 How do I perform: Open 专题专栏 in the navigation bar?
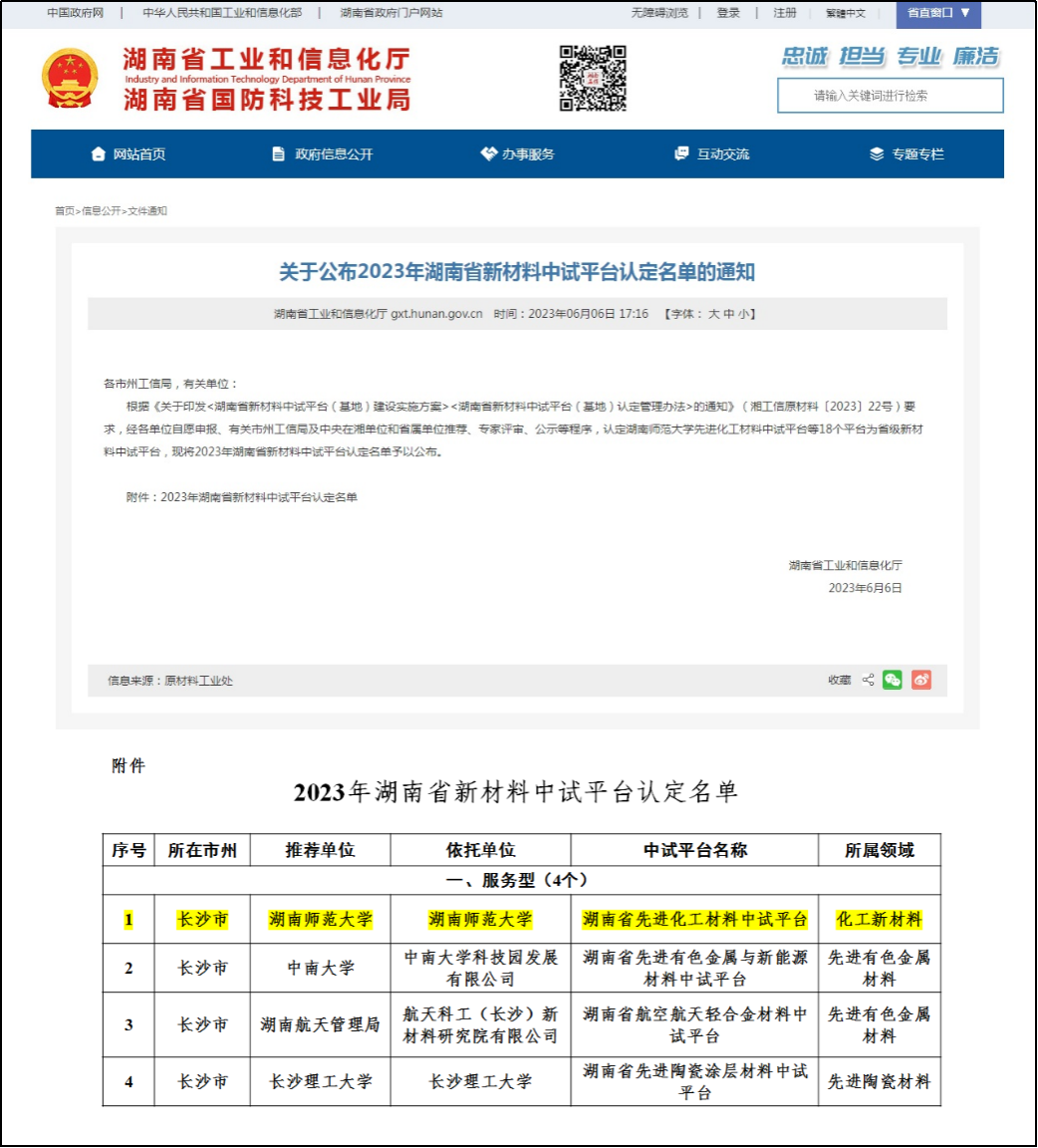point(907,154)
